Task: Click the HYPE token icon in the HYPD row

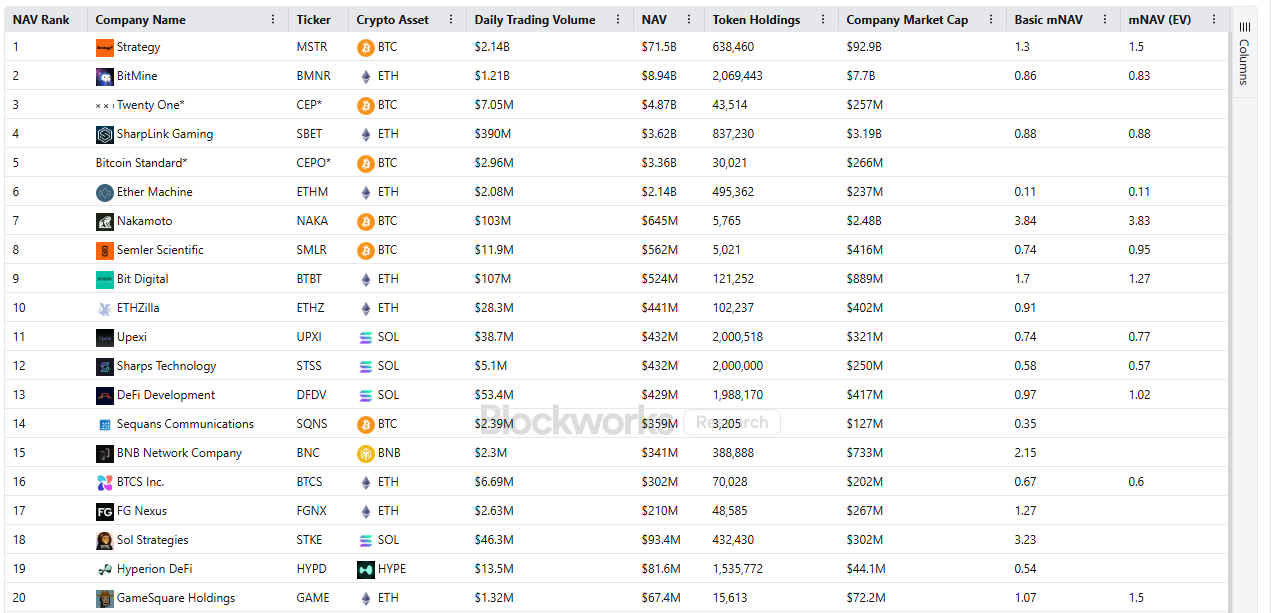Action: click(x=366, y=569)
